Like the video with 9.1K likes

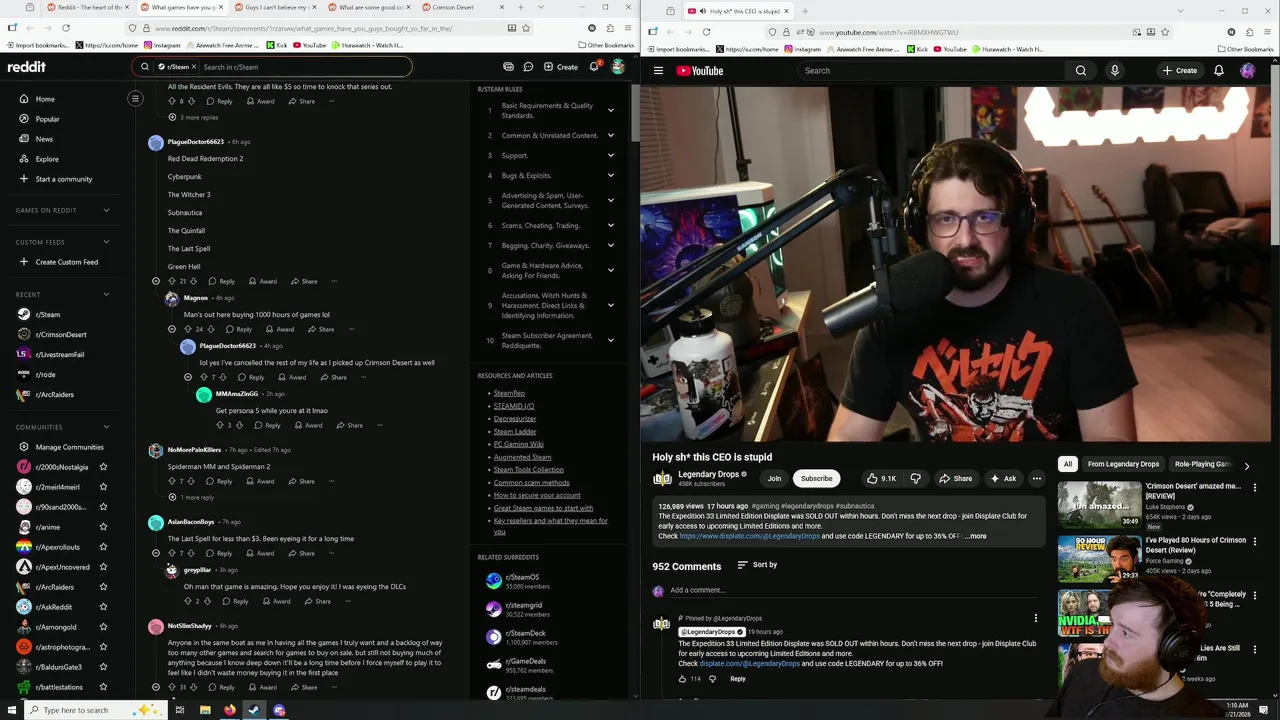pos(880,478)
